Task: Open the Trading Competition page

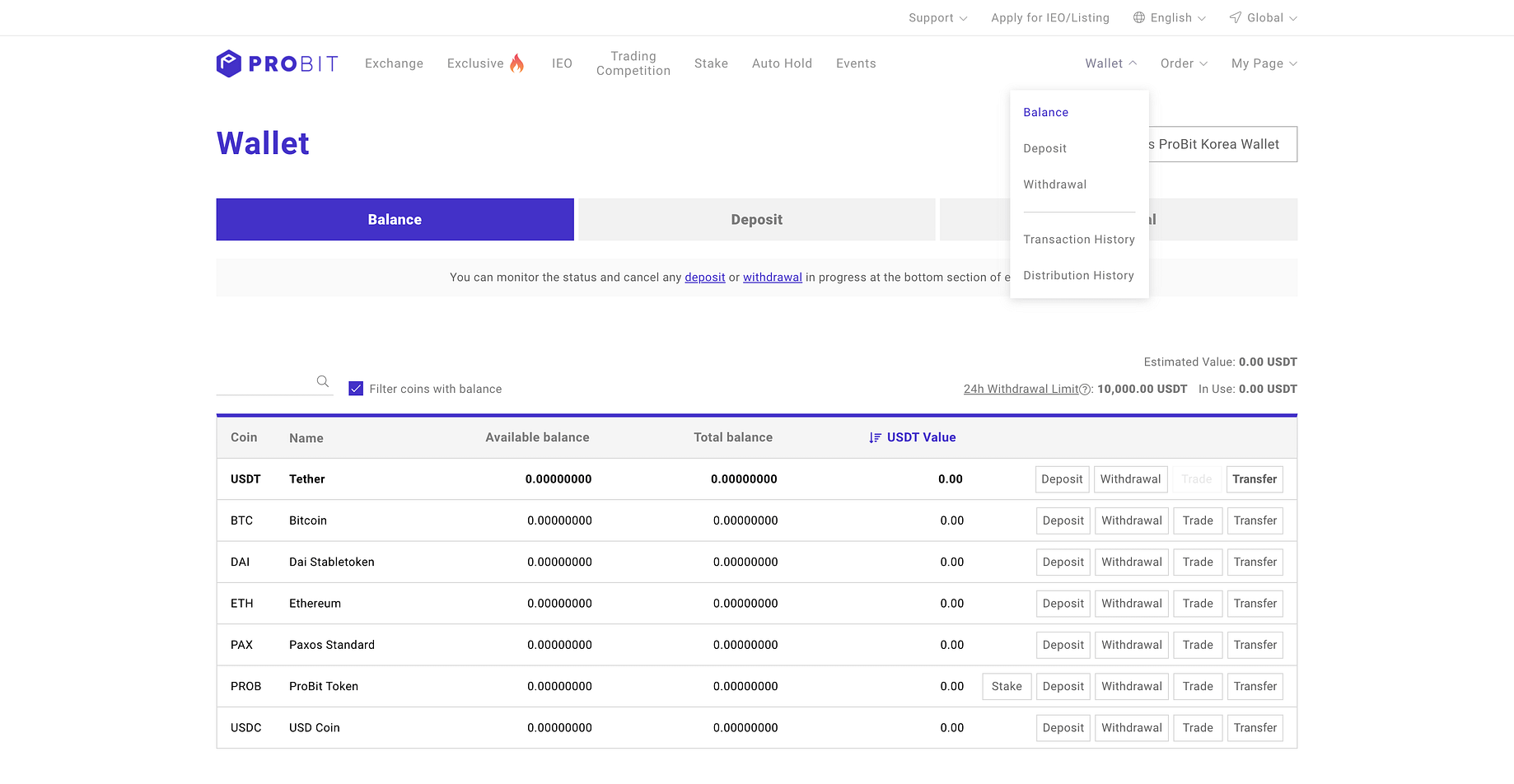Action: click(x=633, y=63)
